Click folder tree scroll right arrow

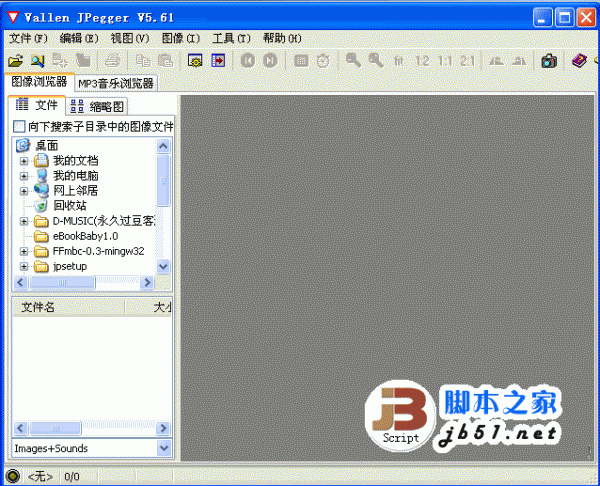[147, 283]
